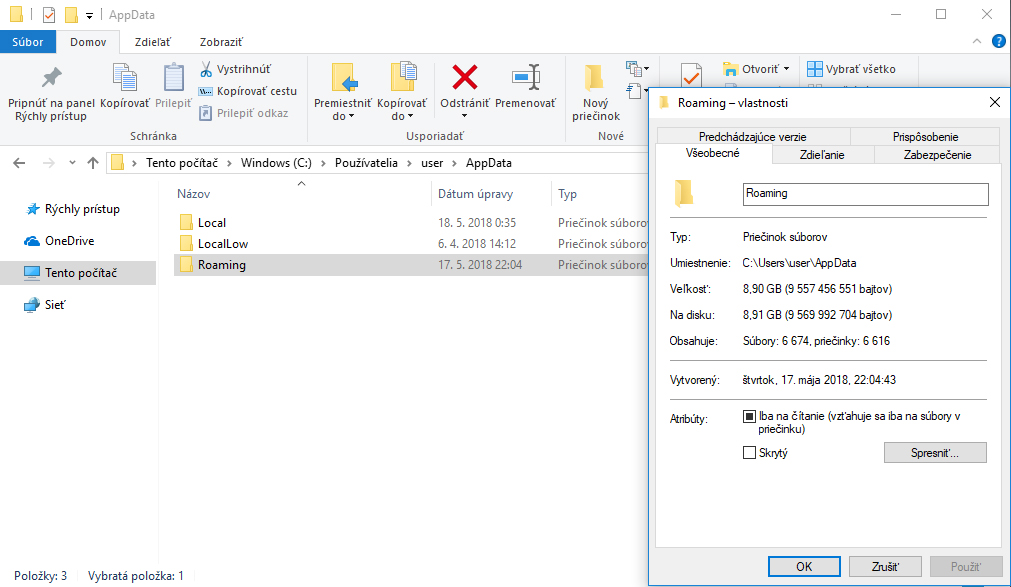The width and height of the screenshot is (1011, 587).
Task: Open the quick access toolbar customize dropdown
Action: (x=89, y=15)
